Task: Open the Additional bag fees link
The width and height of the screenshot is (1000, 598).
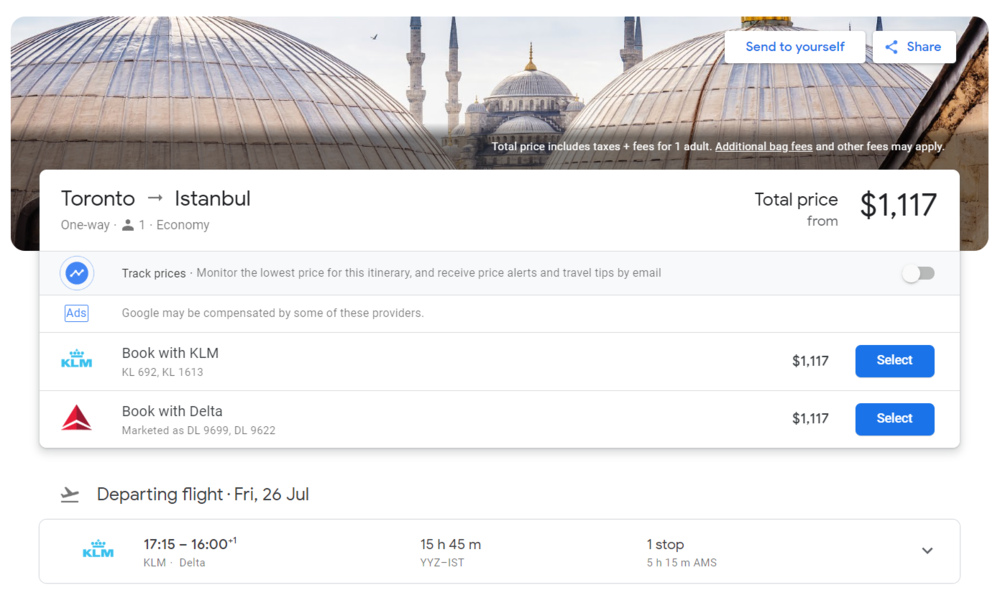Action: click(x=763, y=147)
